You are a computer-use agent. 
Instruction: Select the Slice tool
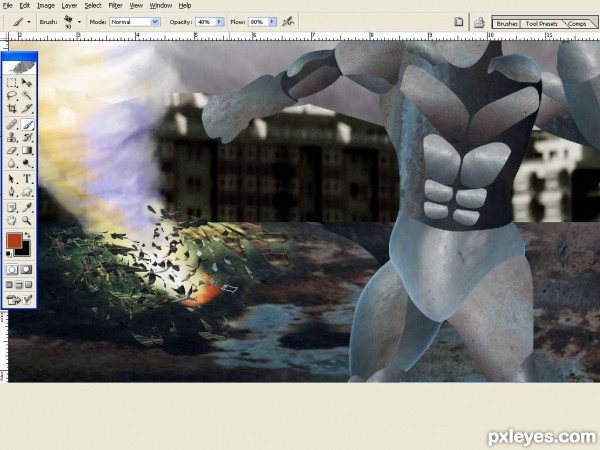[x=26, y=108]
